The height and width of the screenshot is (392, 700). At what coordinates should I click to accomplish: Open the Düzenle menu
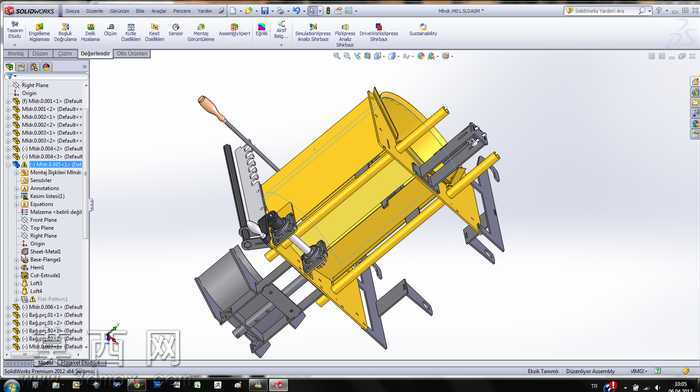[94, 11]
